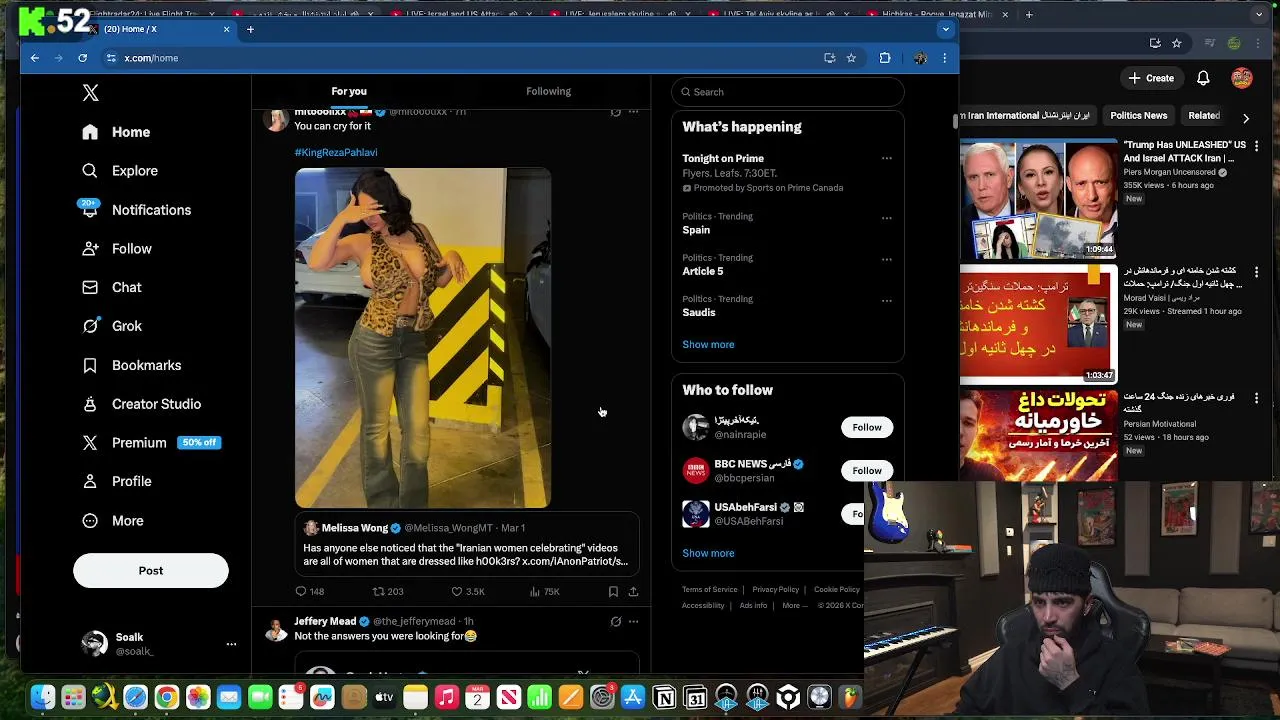The image size is (1280, 720).
Task: Click YouTube Create button
Action: point(1151,78)
